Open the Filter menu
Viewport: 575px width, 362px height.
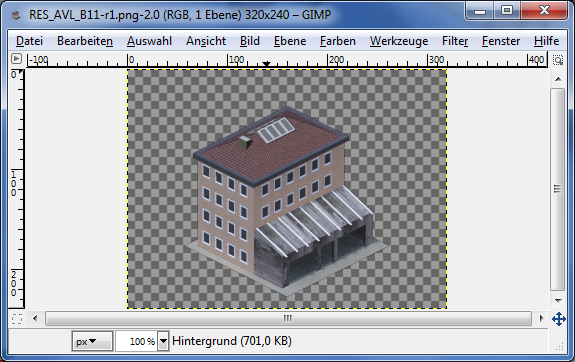(455, 41)
